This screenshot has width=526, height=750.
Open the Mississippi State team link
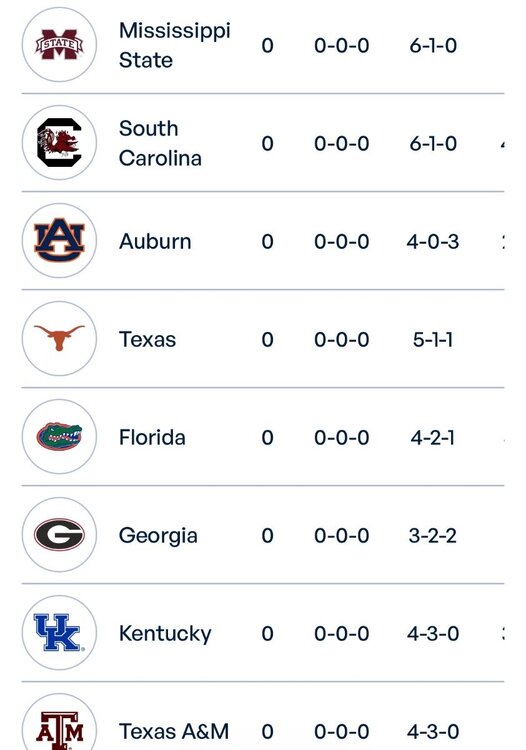point(175,45)
